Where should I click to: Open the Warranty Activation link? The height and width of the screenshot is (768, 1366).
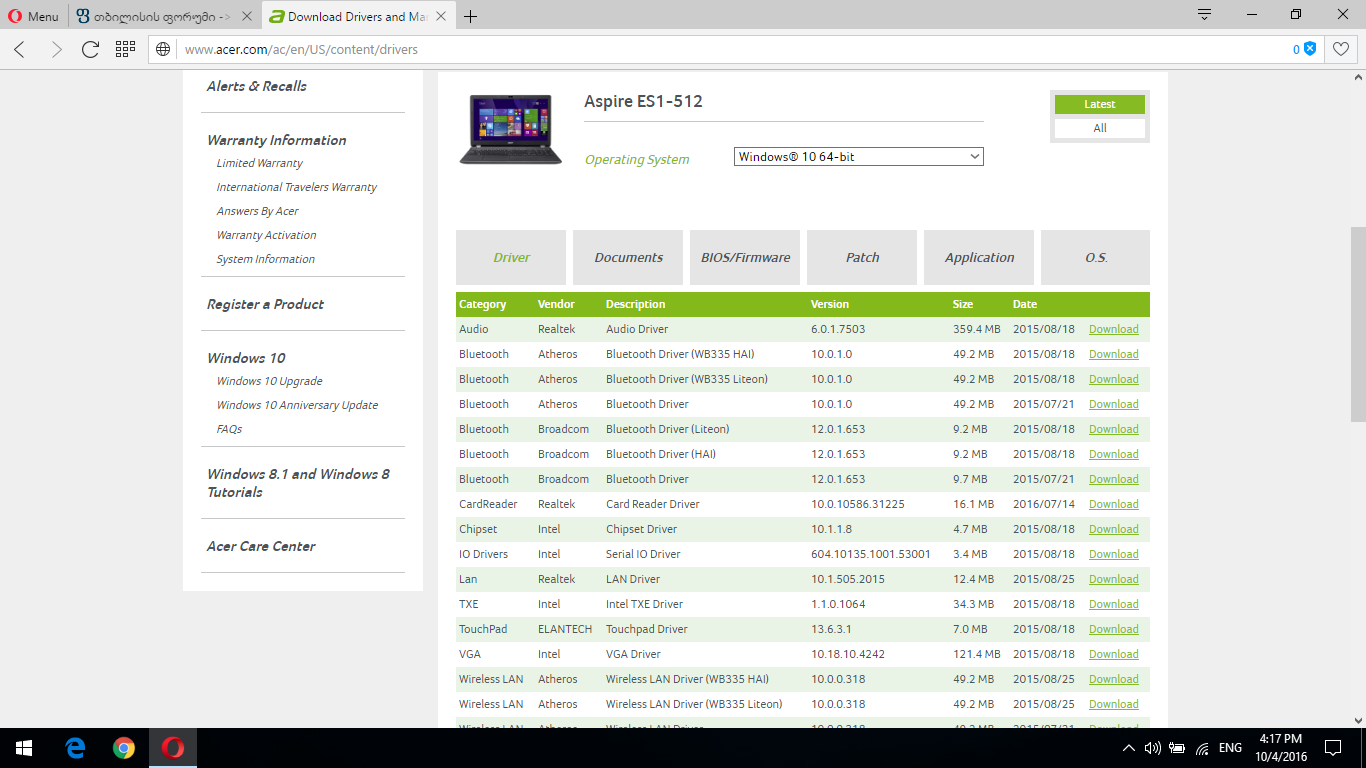pos(267,235)
